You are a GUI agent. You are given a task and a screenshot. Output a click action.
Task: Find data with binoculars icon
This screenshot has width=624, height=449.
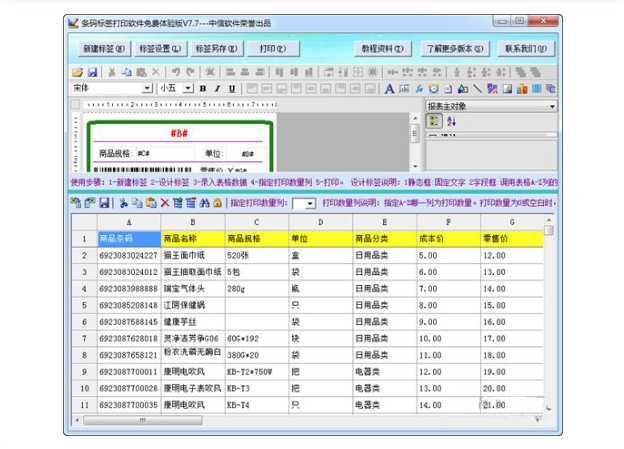point(205,203)
